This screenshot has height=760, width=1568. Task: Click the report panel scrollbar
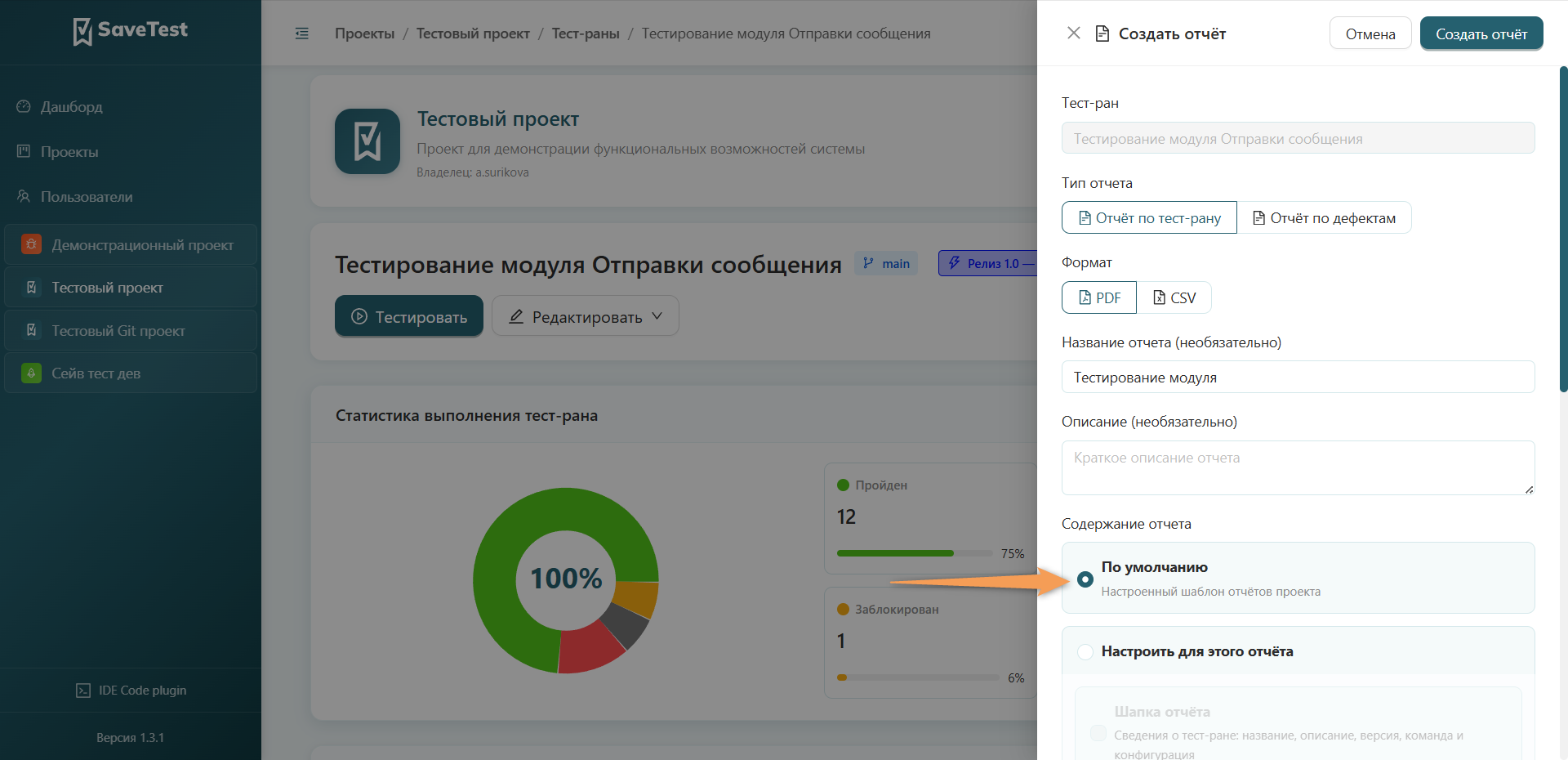(1563, 229)
